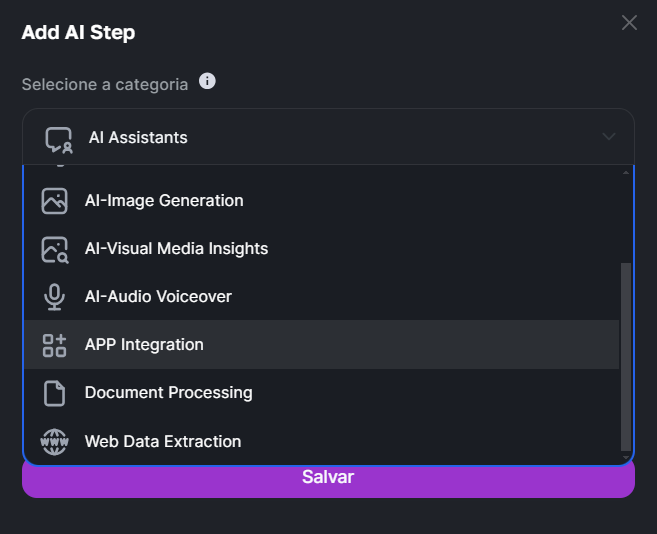
Task: Click the info icon beside Selecione a categoria
Action: coord(207,81)
